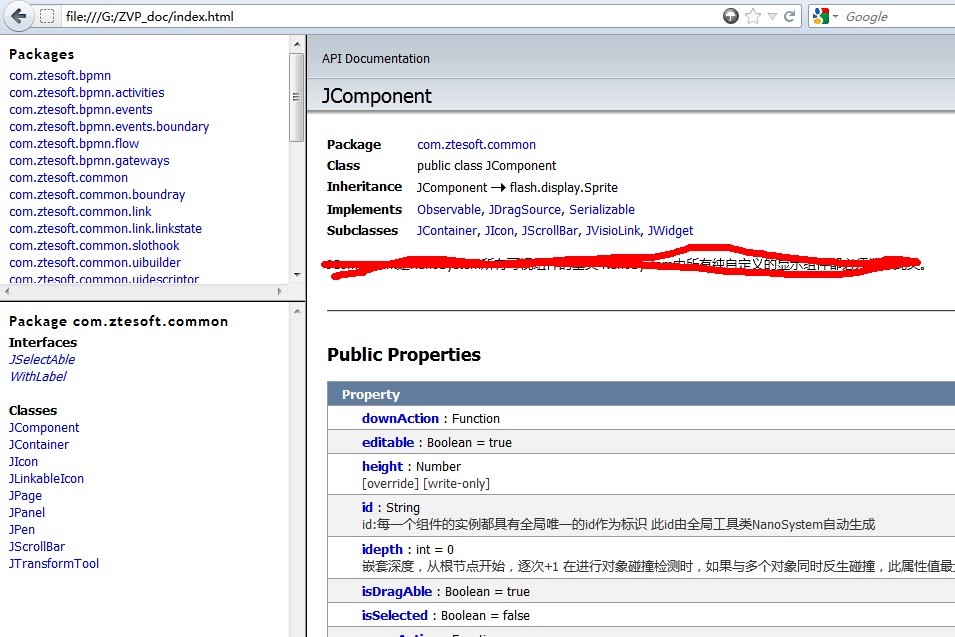
Task: Open the JLinkableIcon class
Action: (x=46, y=479)
